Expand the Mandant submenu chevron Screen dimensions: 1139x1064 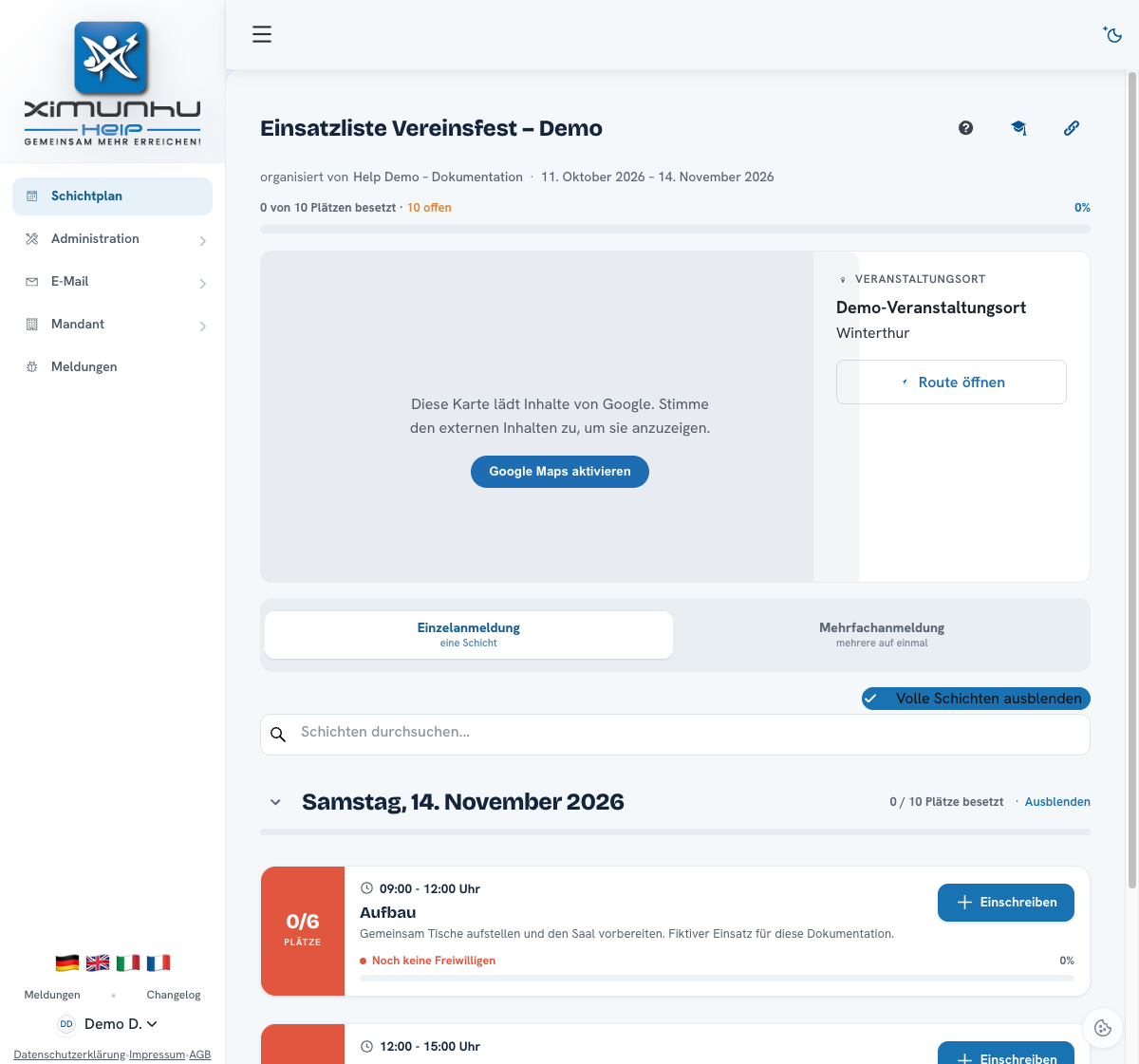coord(202,327)
